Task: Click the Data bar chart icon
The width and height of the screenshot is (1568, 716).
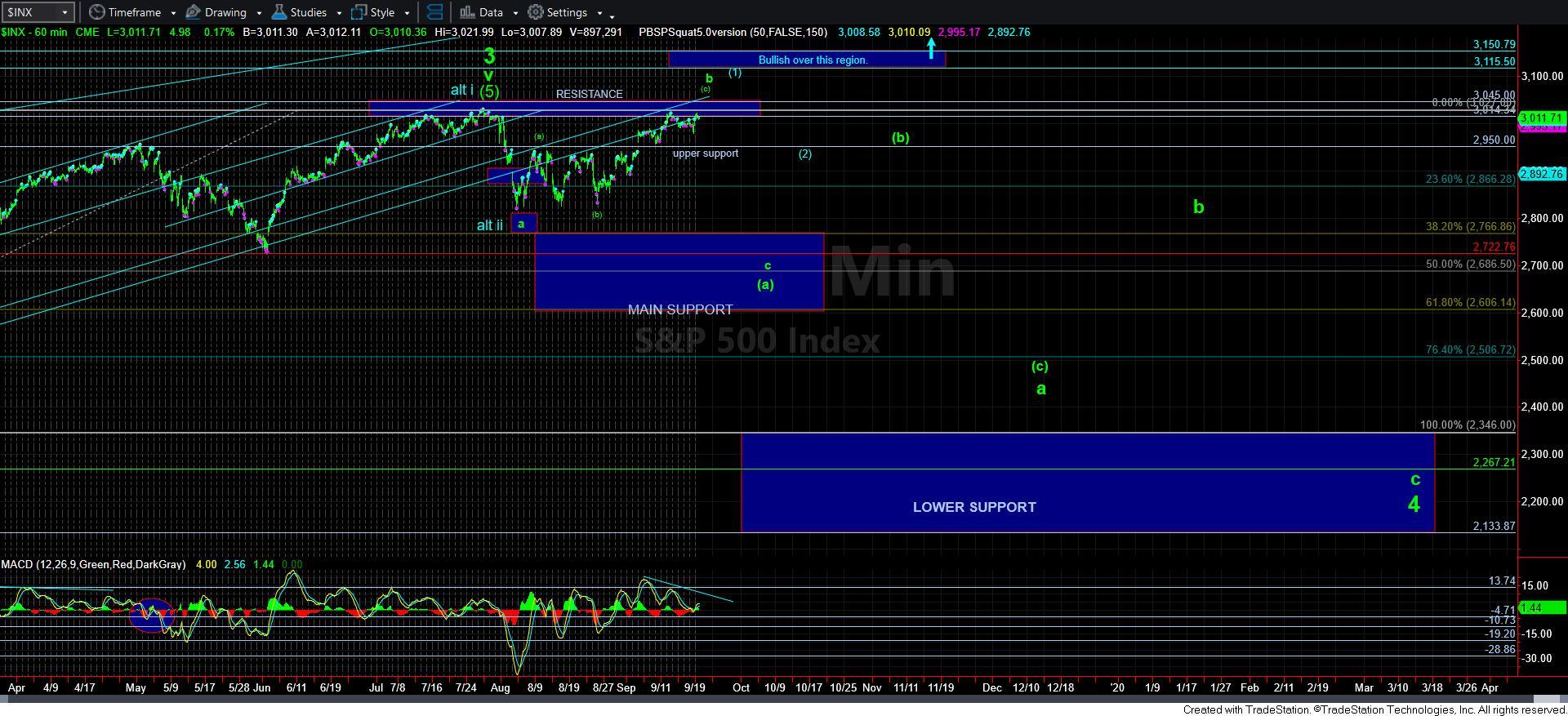Action: 466,12
